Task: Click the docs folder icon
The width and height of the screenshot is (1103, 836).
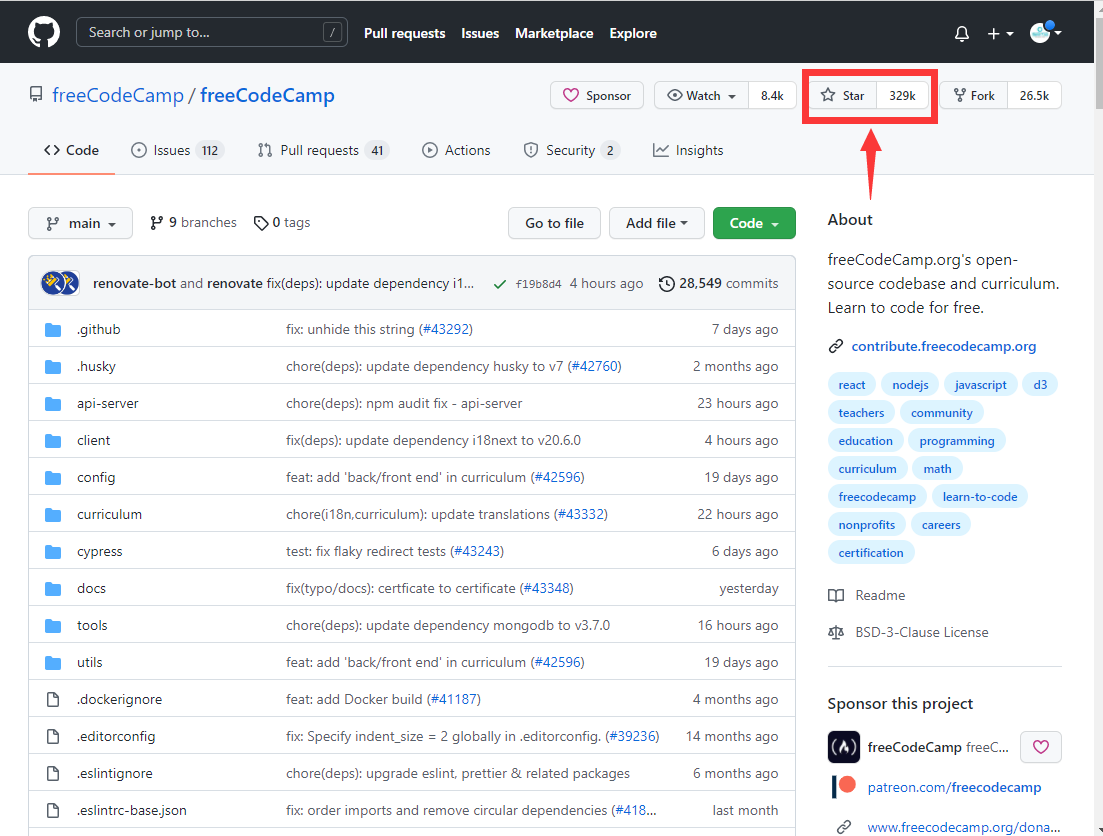Action: tap(53, 588)
